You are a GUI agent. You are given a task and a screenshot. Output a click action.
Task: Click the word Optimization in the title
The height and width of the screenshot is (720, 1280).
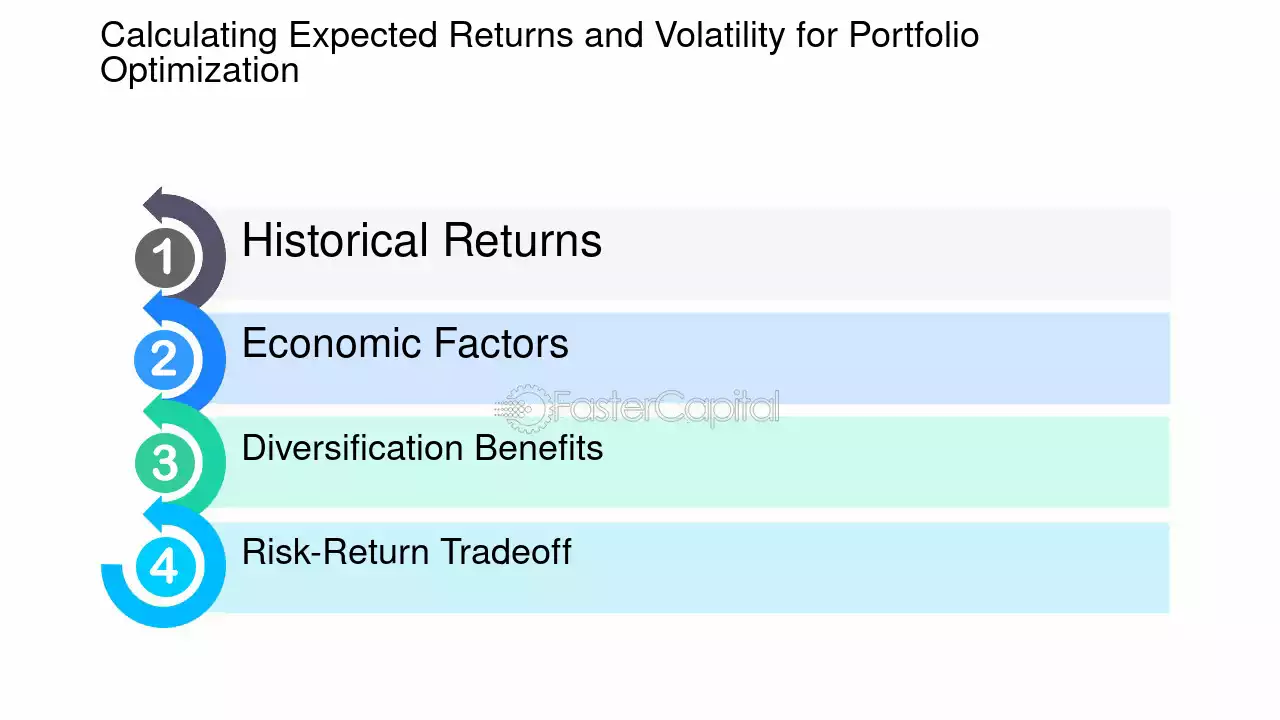(x=200, y=70)
